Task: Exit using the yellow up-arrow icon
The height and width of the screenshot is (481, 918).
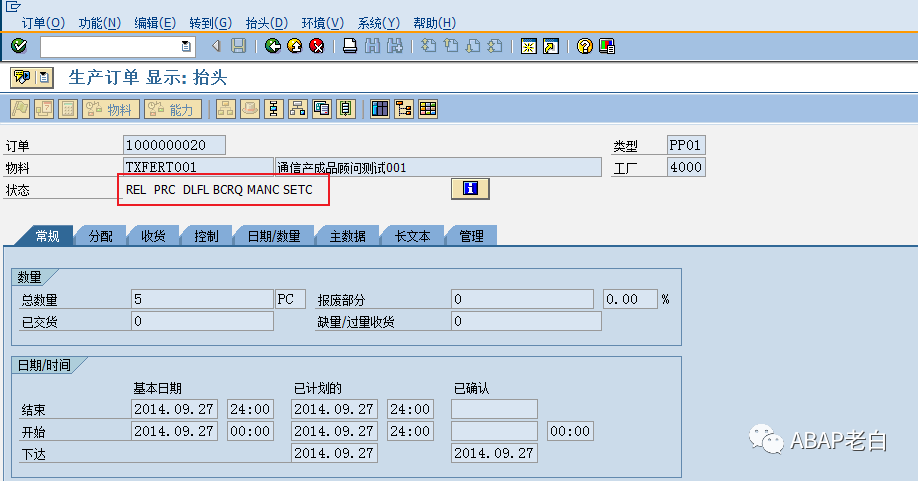Action: coord(294,46)
